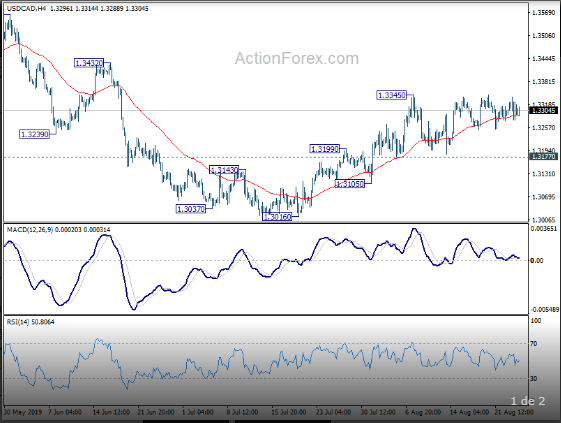
Task: Click the 23 Jul 04:00 date label
Action: tap(333, 412)
